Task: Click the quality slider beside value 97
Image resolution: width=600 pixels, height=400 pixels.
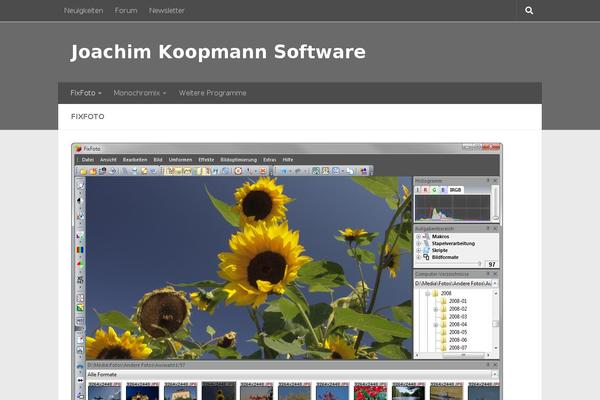Action: (449, 264)
